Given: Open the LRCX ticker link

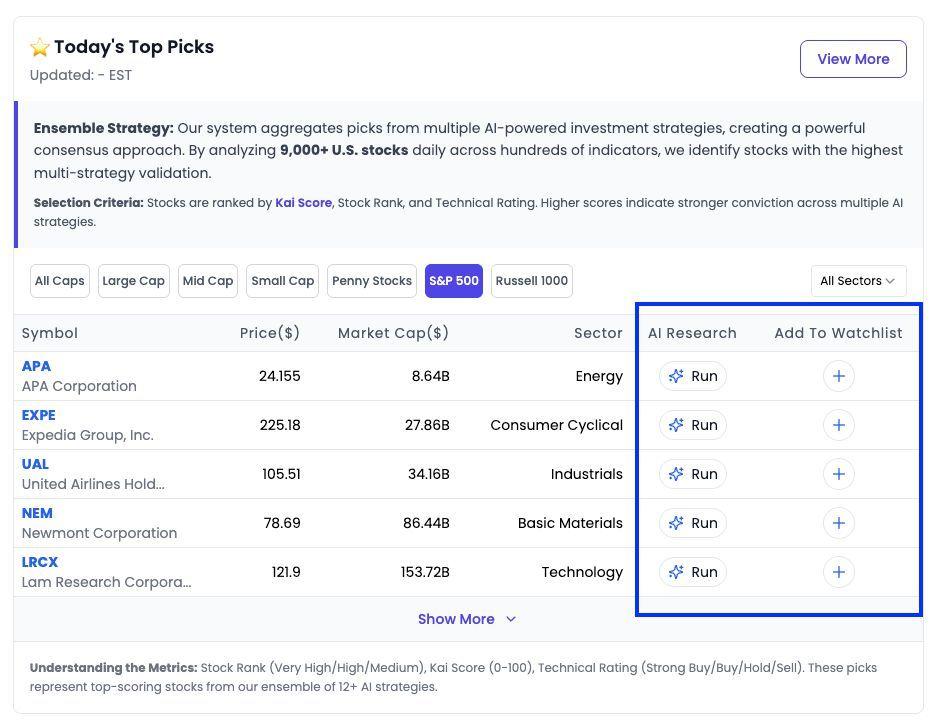Looking at the screenshot, I should point(40,562).
